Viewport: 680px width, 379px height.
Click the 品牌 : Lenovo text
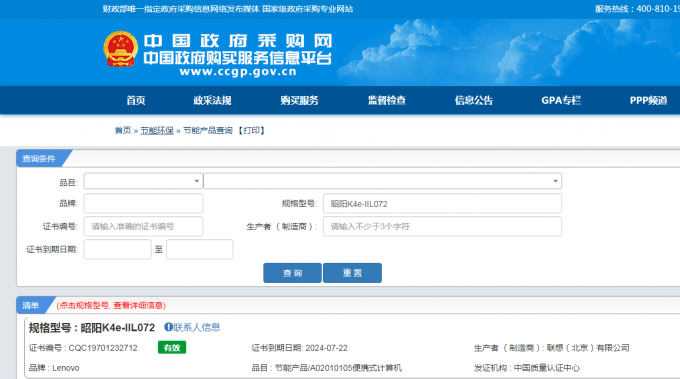[x=54, y=368]
